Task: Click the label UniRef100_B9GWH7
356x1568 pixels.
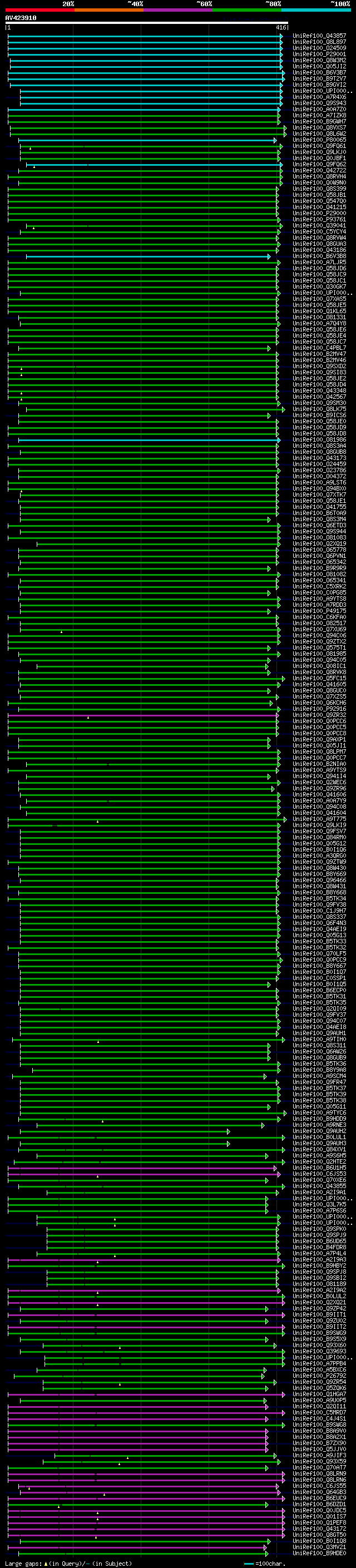Action: (319, 122)
